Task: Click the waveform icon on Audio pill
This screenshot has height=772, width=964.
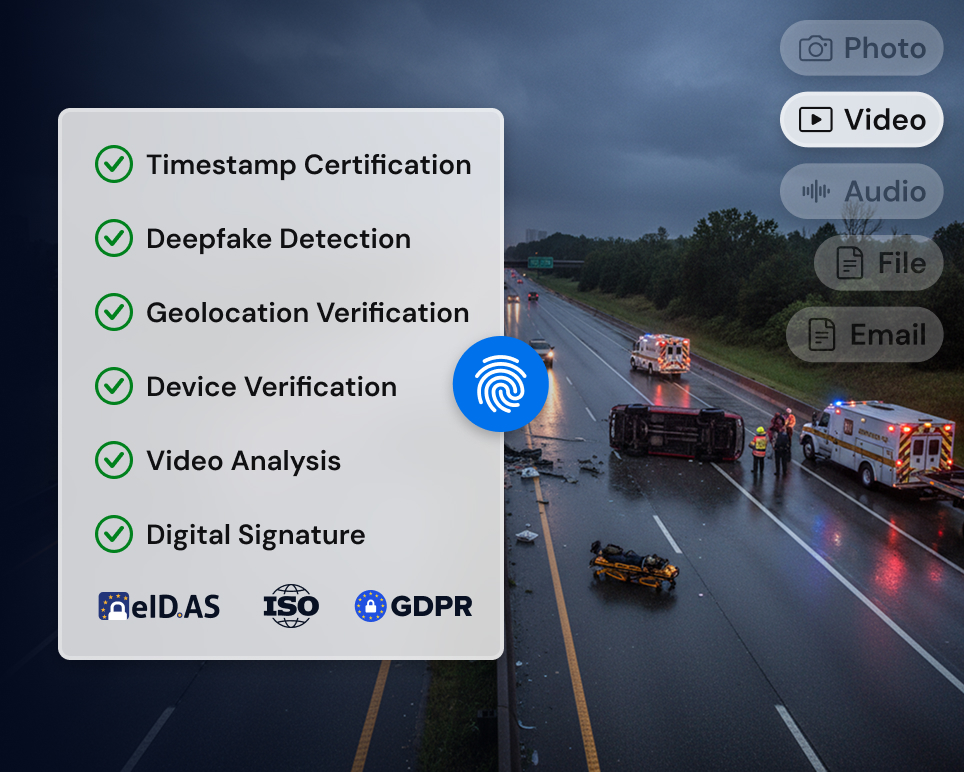Action: coord(816,192)
